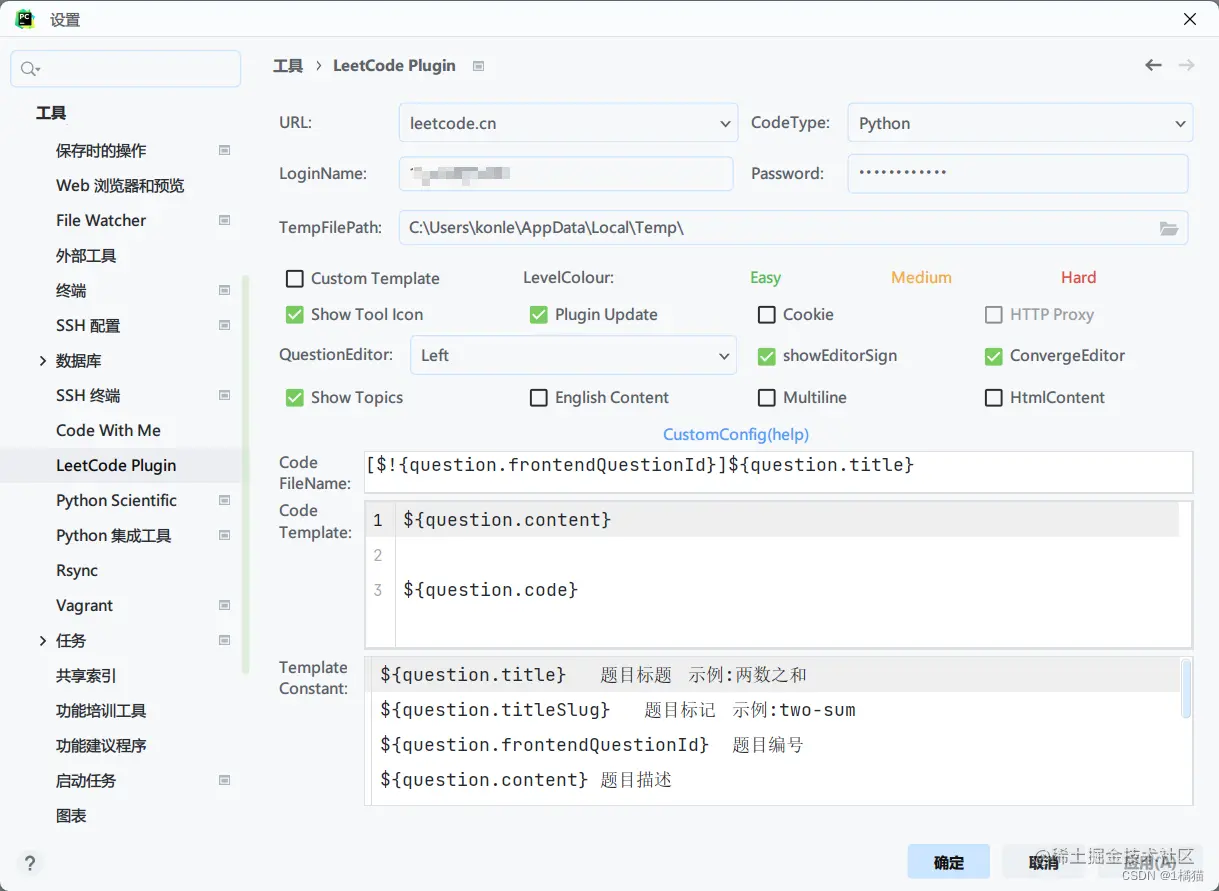Select 共享索引 in the sidebar
Screen dimensions: 1219x891
(86, 675)
